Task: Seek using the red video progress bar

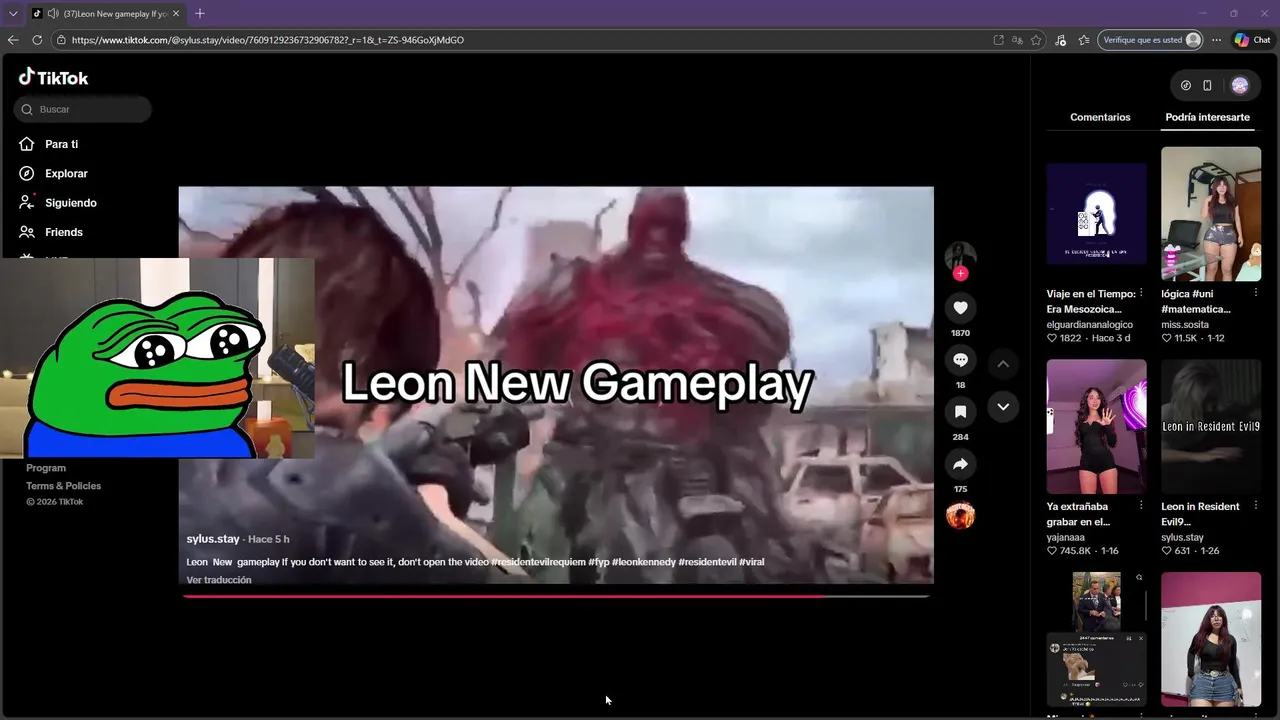Action: tap(556, 596)
